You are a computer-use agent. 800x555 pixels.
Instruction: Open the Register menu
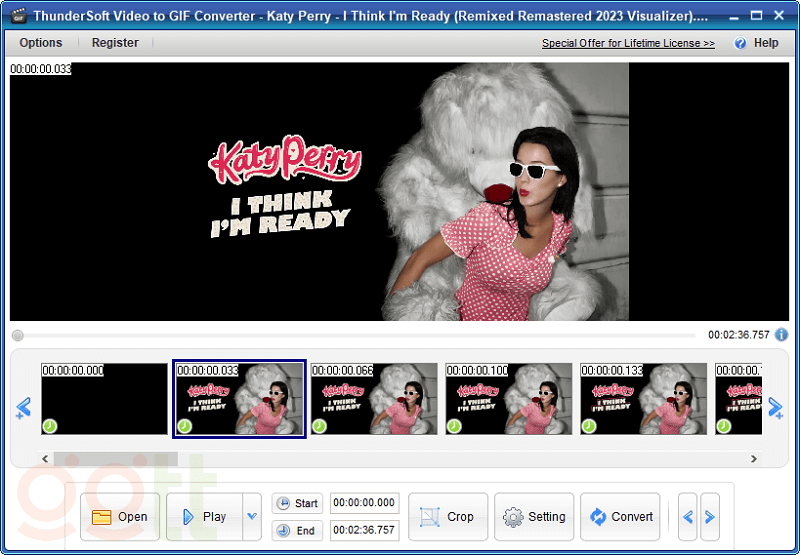pos(115,43)
